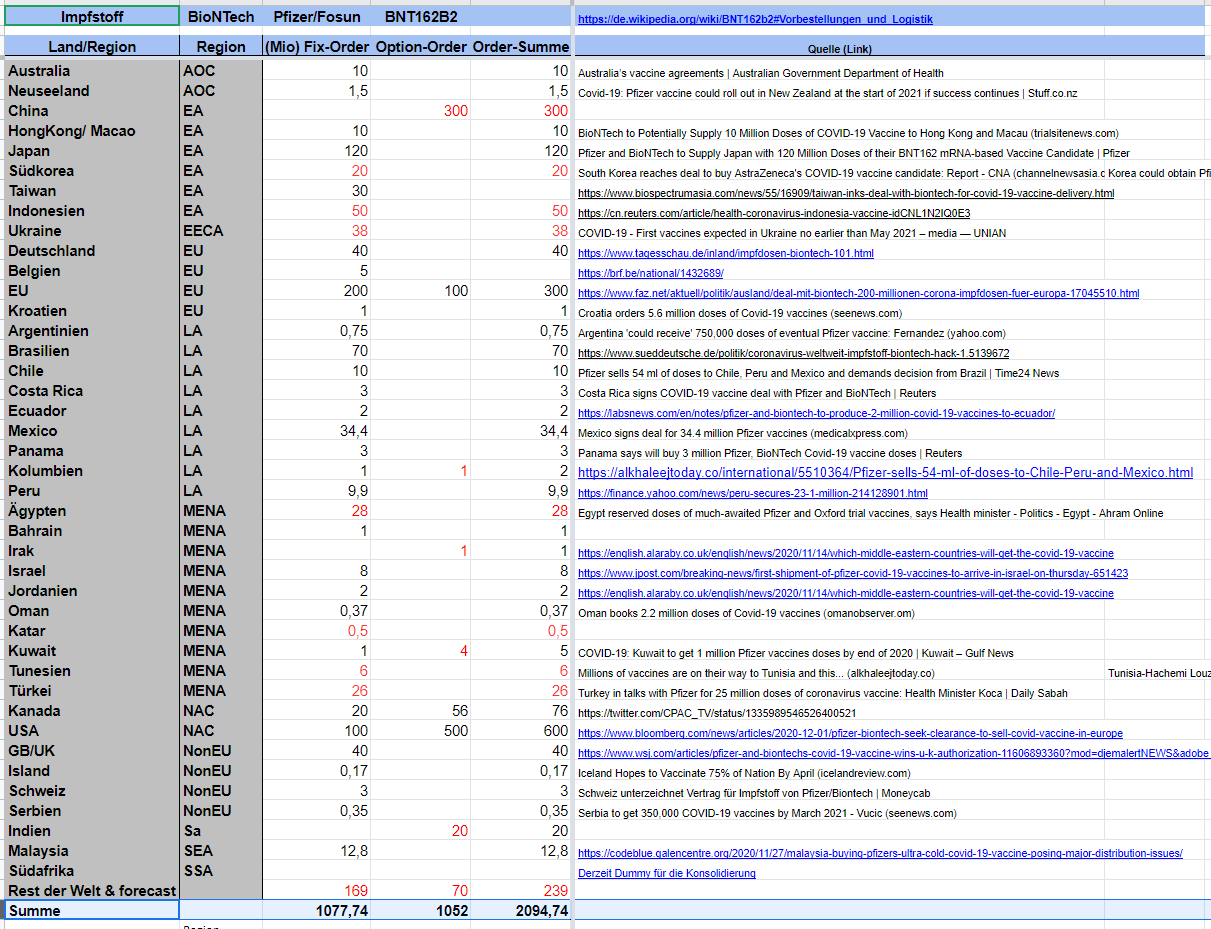Click the Oman books 2.2 million source text
This screenshot has height=929, width=1211.
(x=746, y=613)
